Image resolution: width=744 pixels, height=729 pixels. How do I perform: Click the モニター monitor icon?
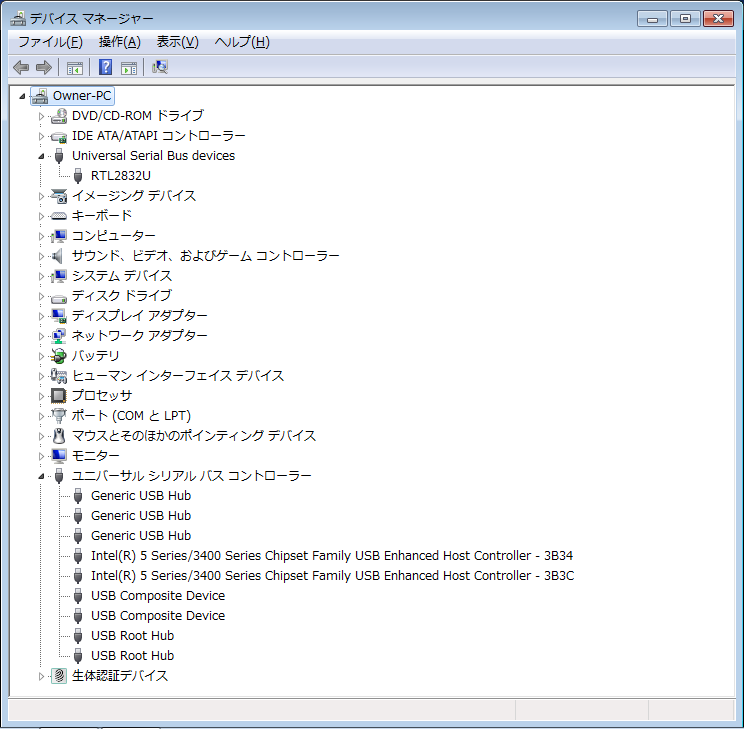[x=59, y=456]
